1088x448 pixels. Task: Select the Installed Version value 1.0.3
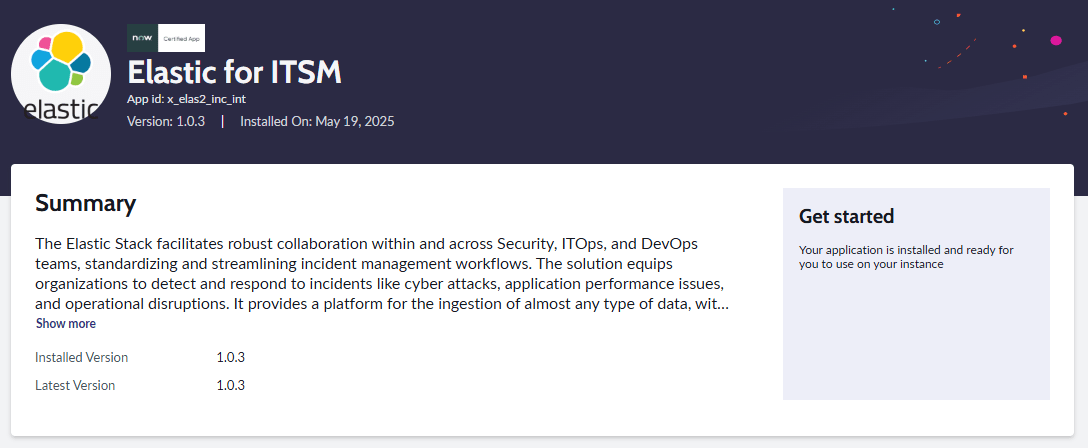pos(231,358)
